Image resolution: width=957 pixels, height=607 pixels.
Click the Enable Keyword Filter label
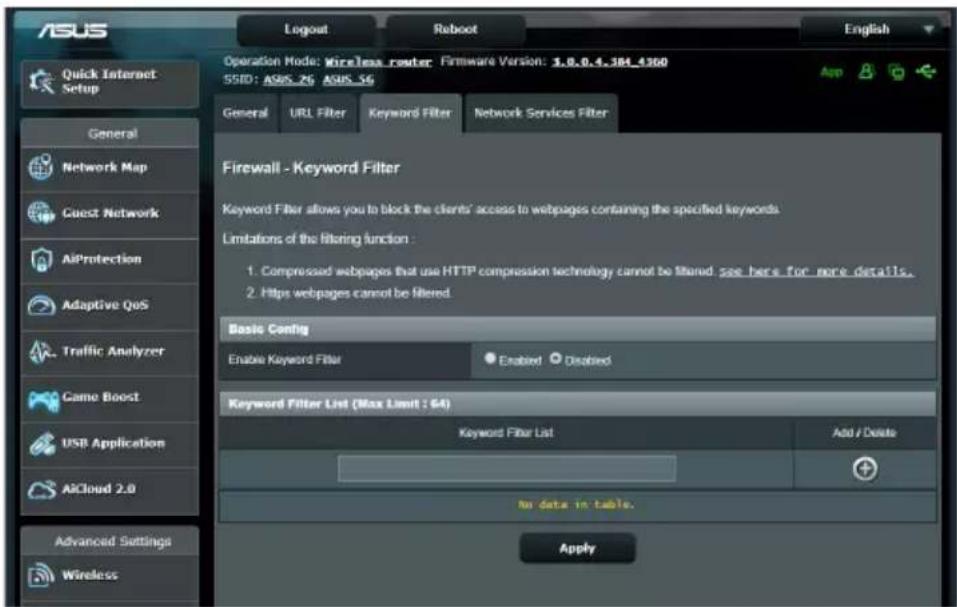point(284,360)
